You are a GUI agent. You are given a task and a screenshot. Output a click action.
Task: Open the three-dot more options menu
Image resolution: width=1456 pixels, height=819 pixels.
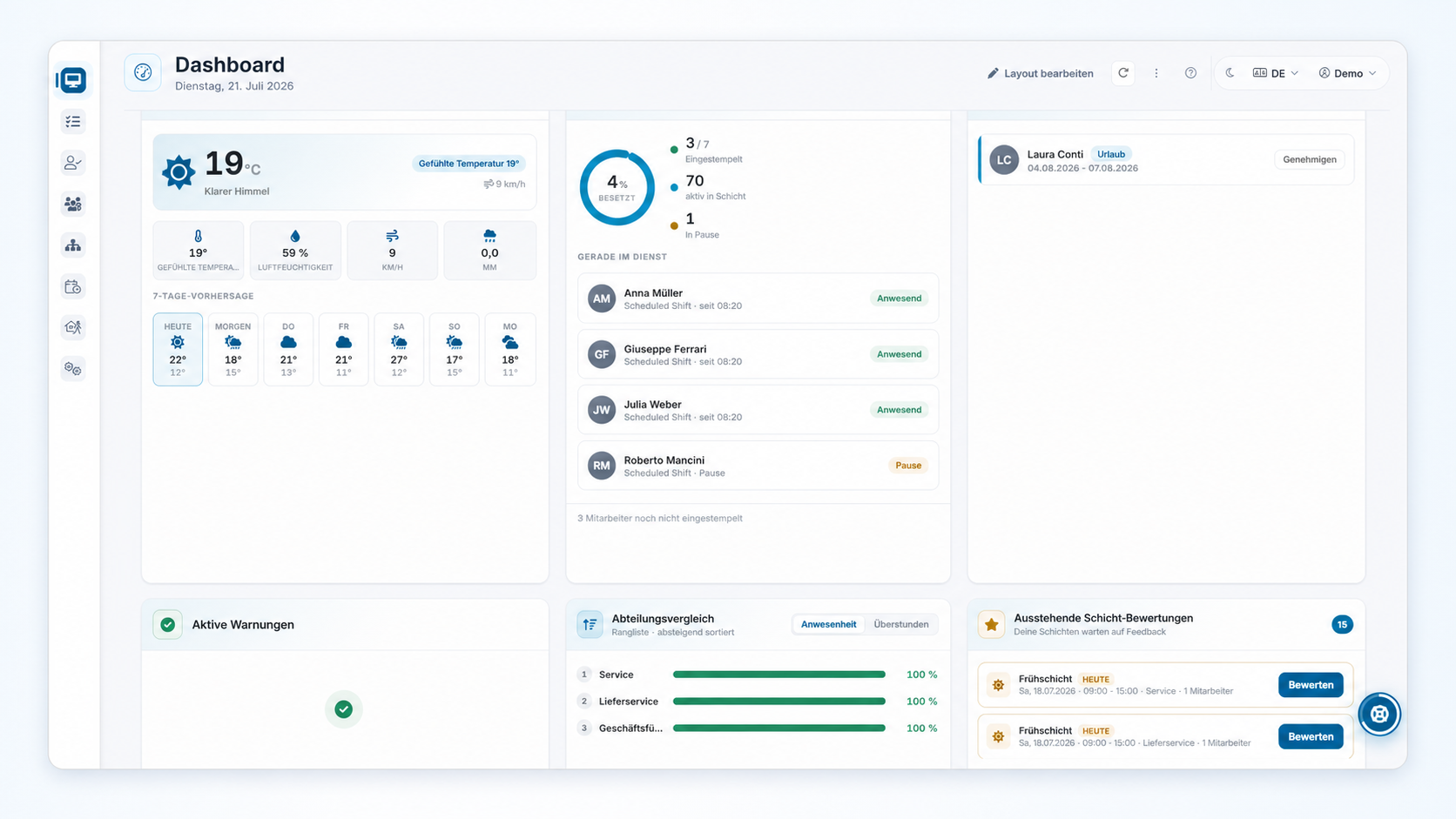tap(1156, 73)
